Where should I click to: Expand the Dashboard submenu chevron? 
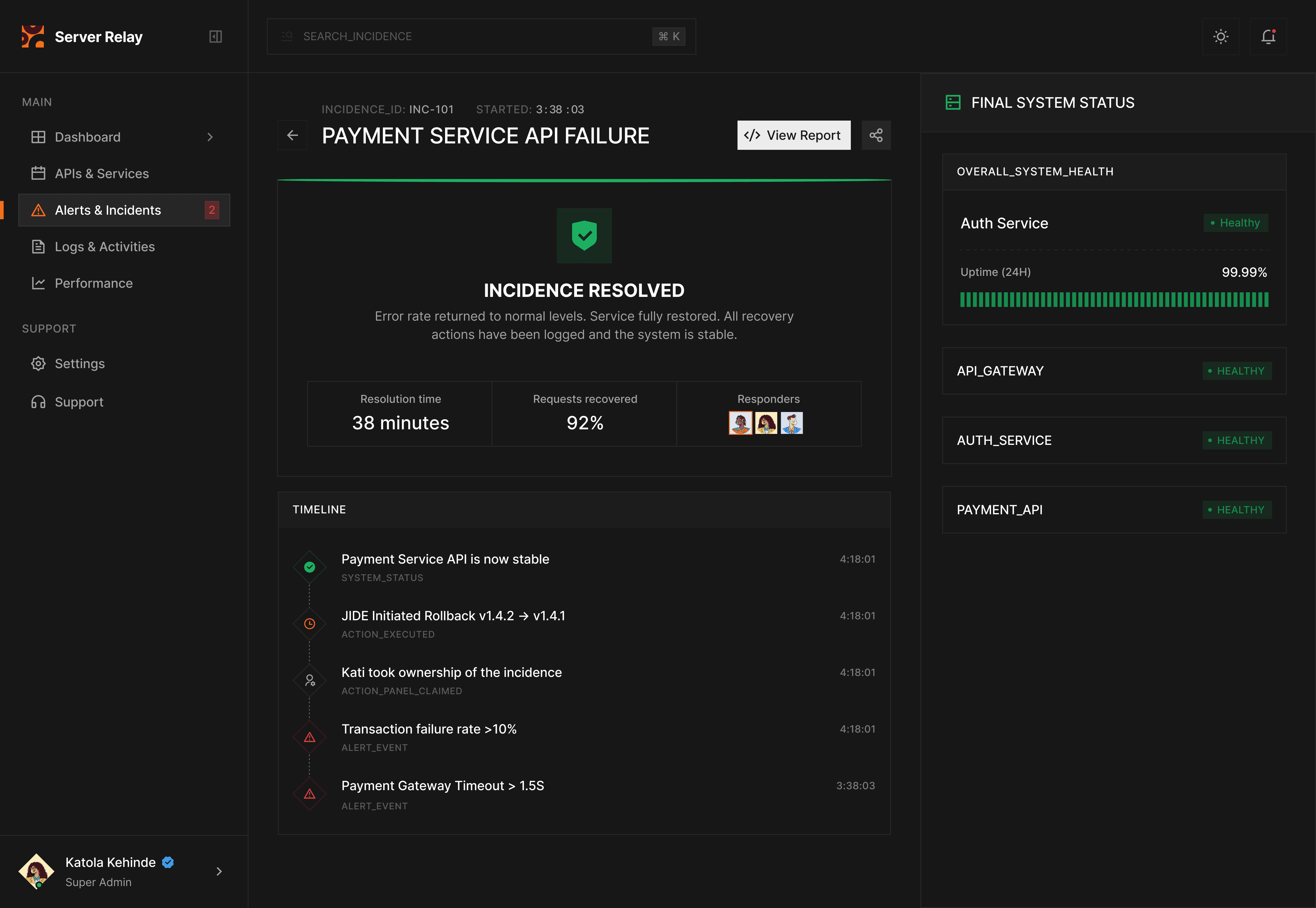(210, 137)
